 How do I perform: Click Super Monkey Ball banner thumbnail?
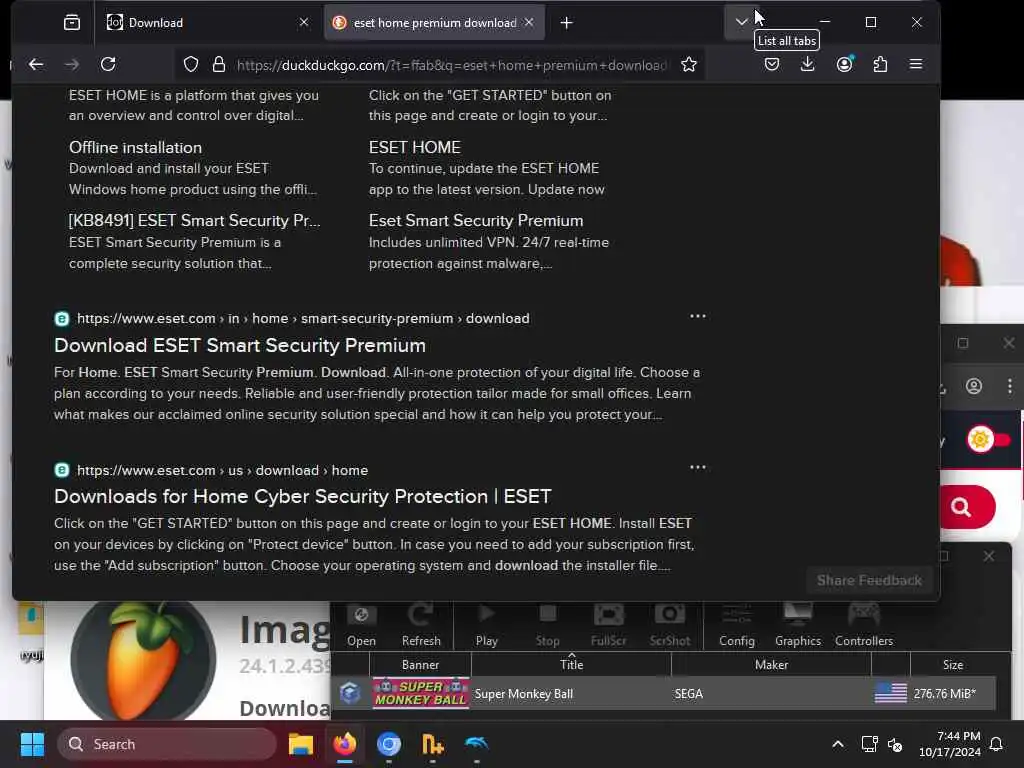click(x=421, y=694)
